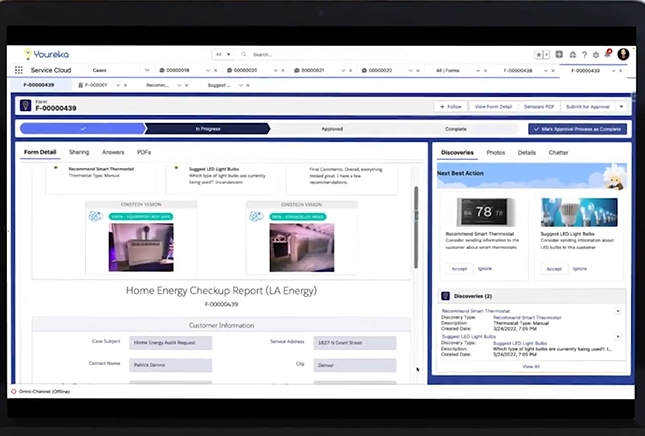Accept the Suggest LED Light Bulbs action
This screenshot has width=645, height=436.
pos(554,269)
